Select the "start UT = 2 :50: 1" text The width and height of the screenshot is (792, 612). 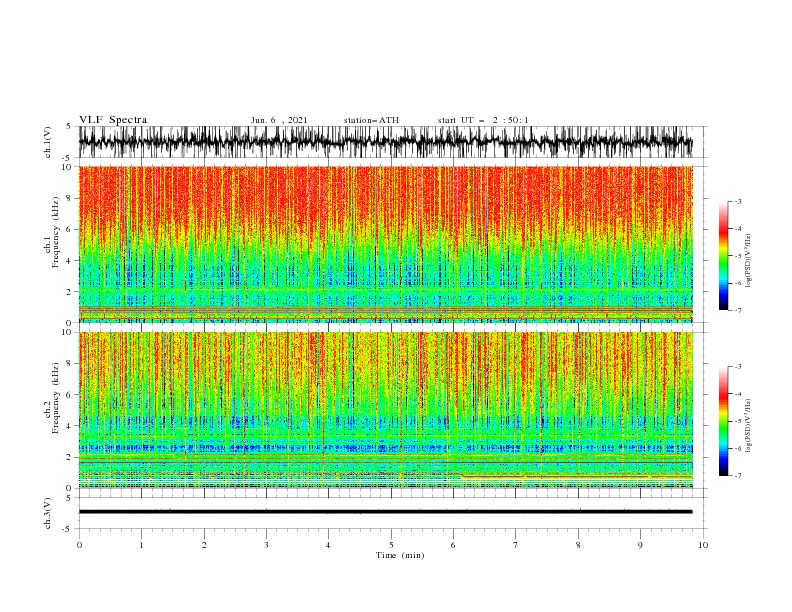pyautogui.click(x=483, y=120)
